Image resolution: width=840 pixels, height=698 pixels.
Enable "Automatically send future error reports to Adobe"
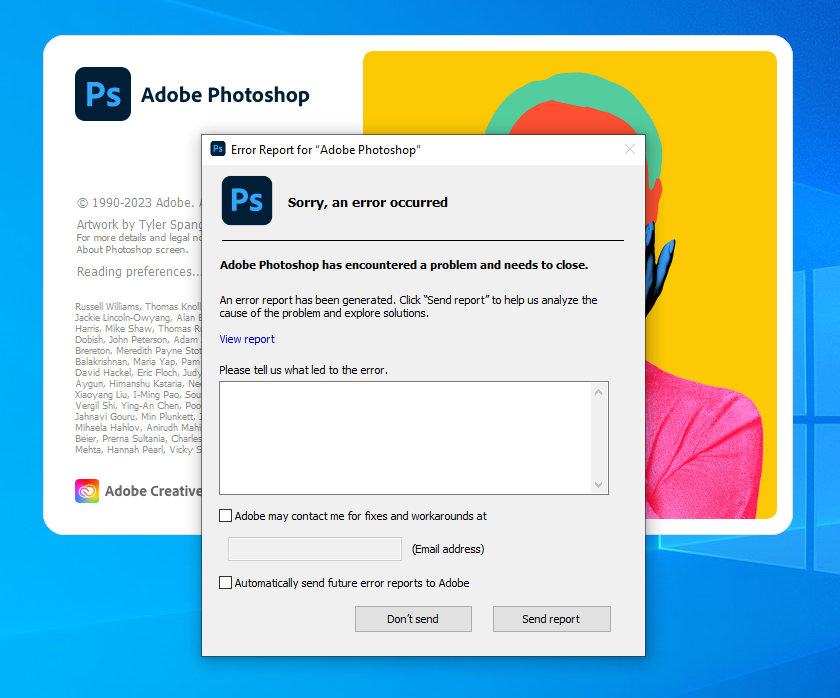point(225,582)
